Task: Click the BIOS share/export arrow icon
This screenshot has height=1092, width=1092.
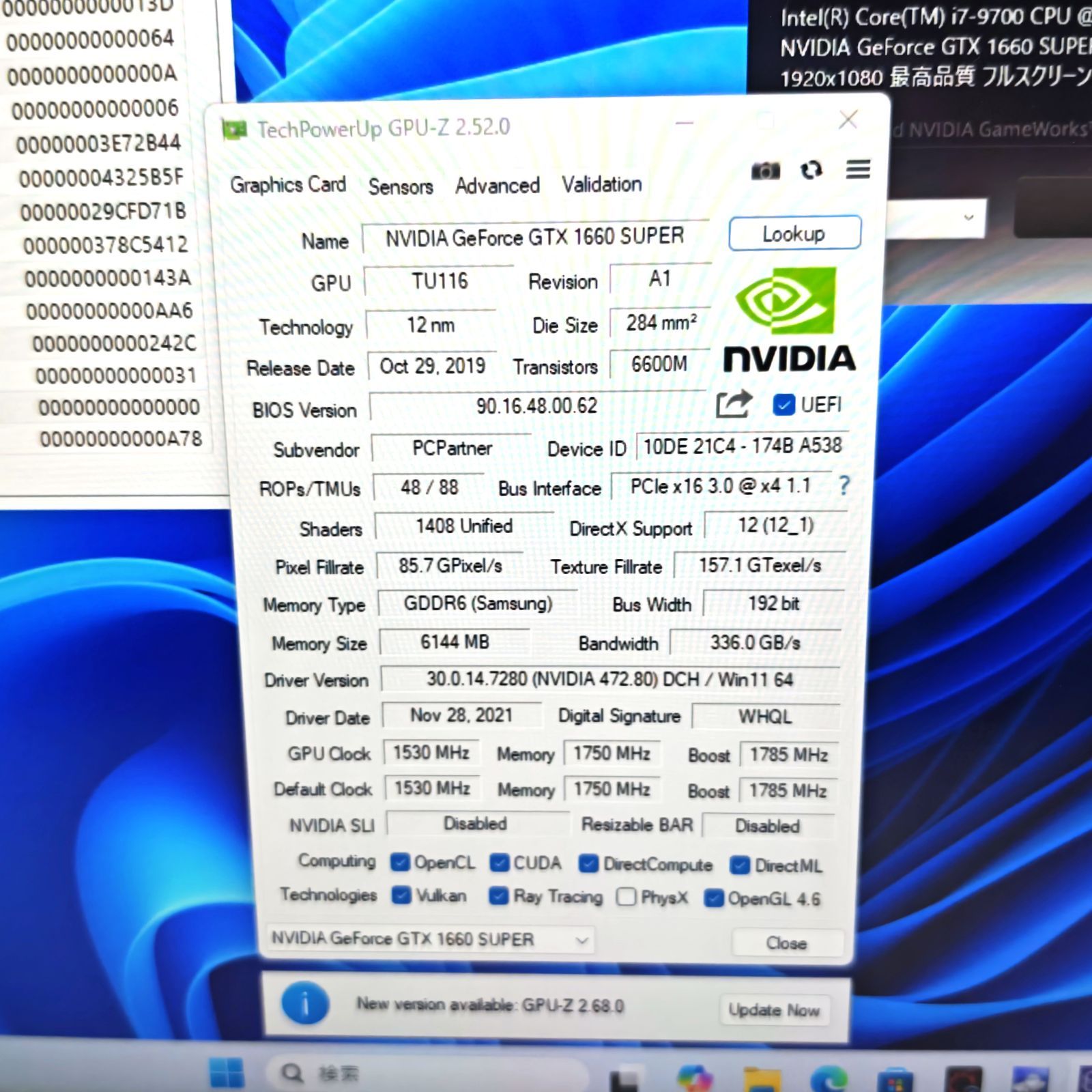Action: (x=734, y=404)
